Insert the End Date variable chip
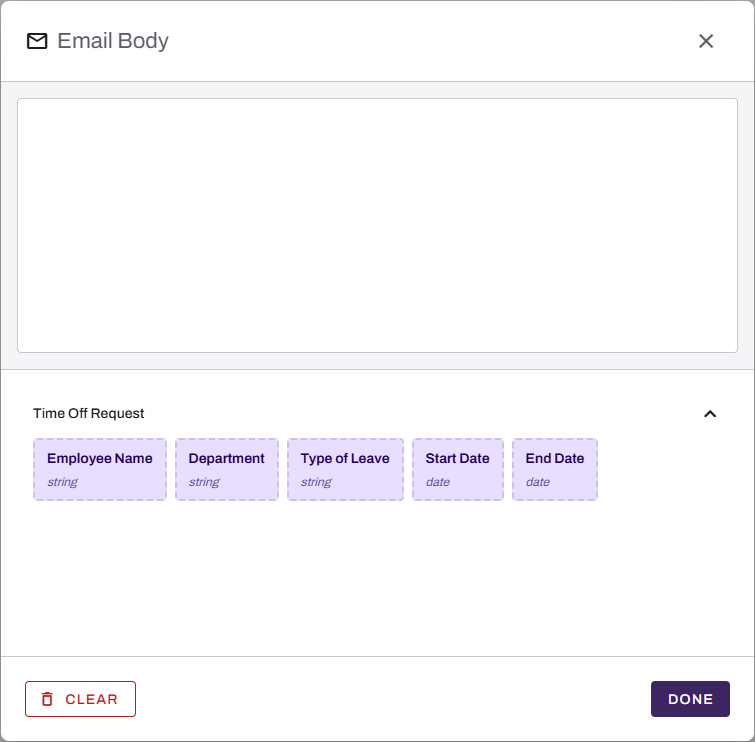Screen dimensions: 755x742 pos(555,469)
